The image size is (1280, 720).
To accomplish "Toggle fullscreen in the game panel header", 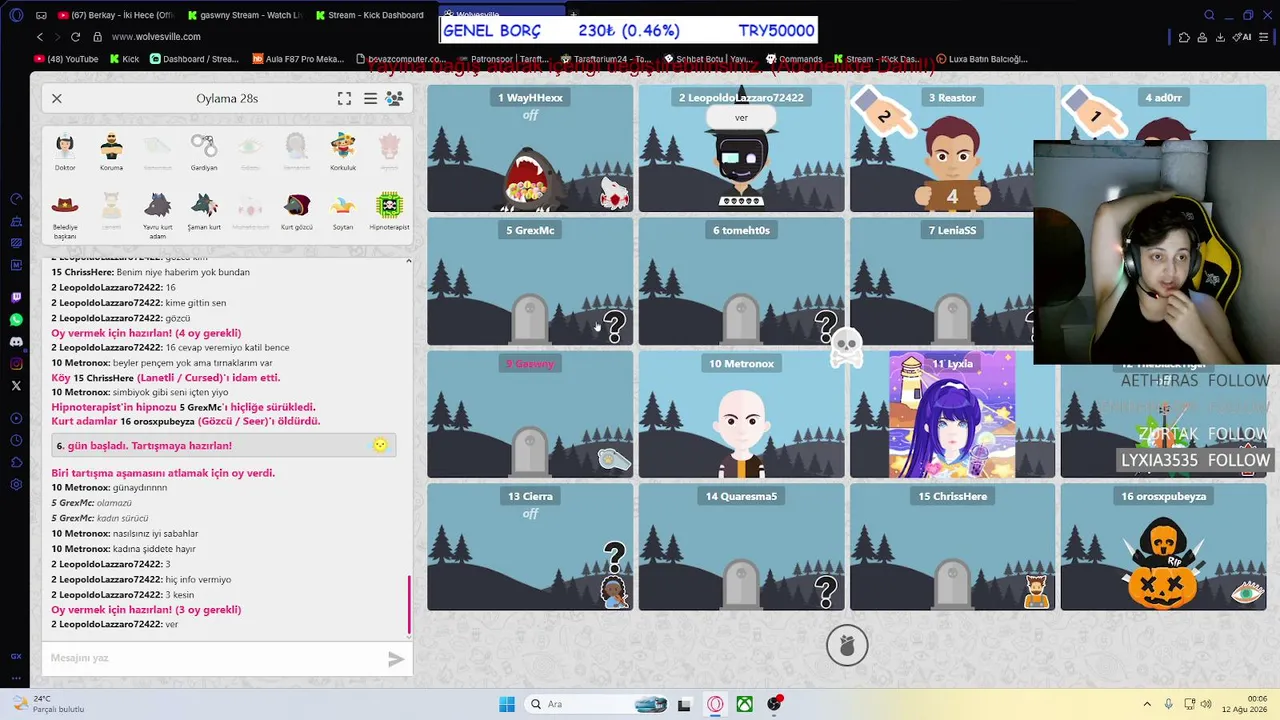I will [x=344, y=98].
